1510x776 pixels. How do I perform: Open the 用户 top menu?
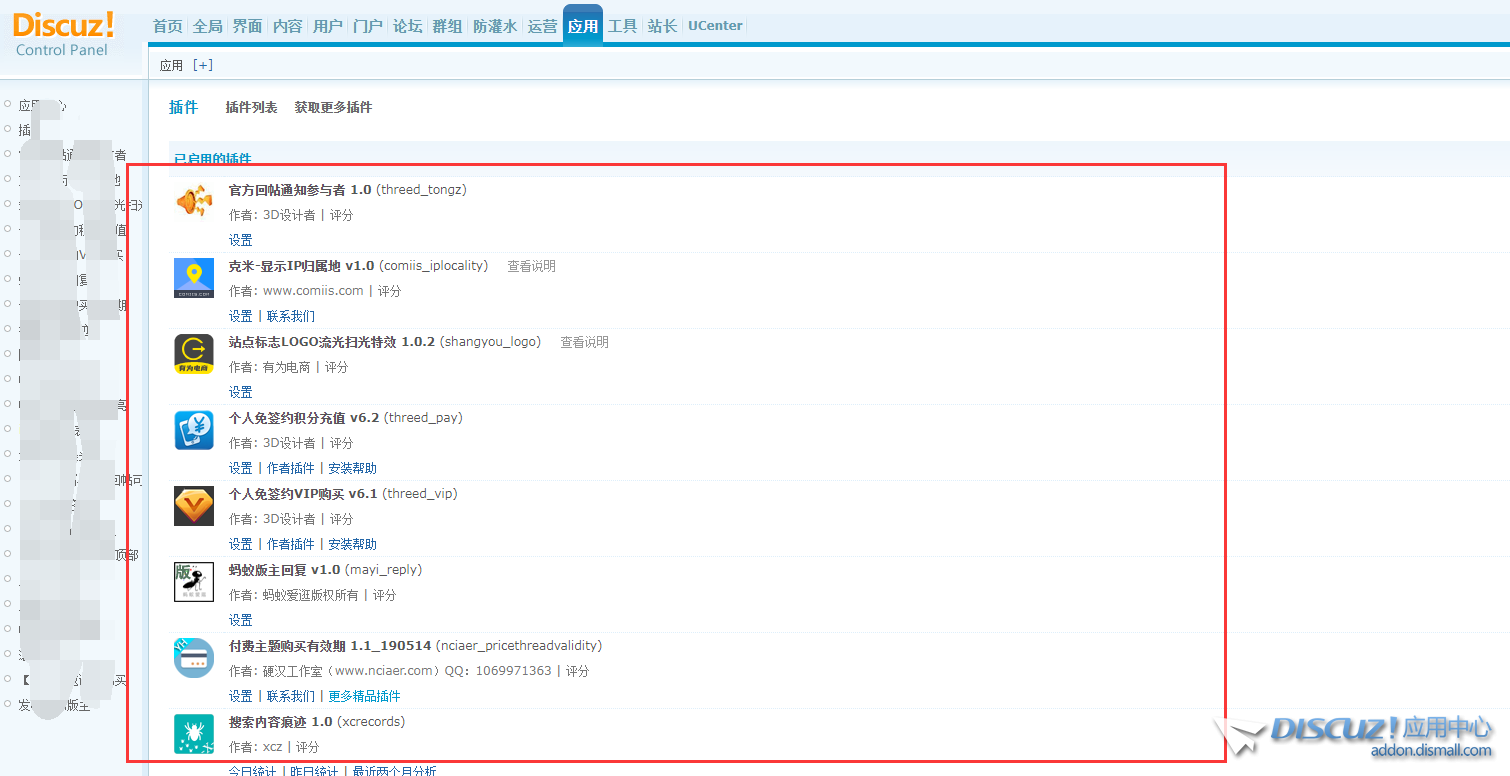click(327, 26)
